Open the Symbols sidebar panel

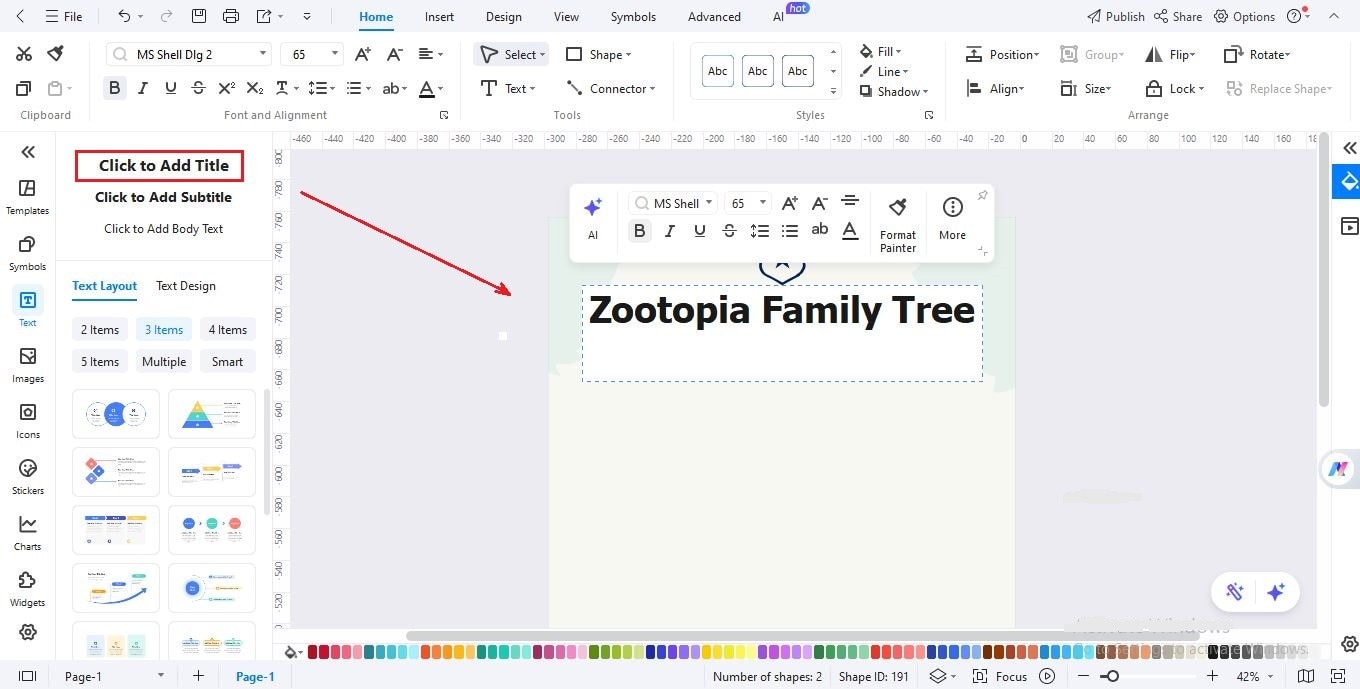pos(27,253)
